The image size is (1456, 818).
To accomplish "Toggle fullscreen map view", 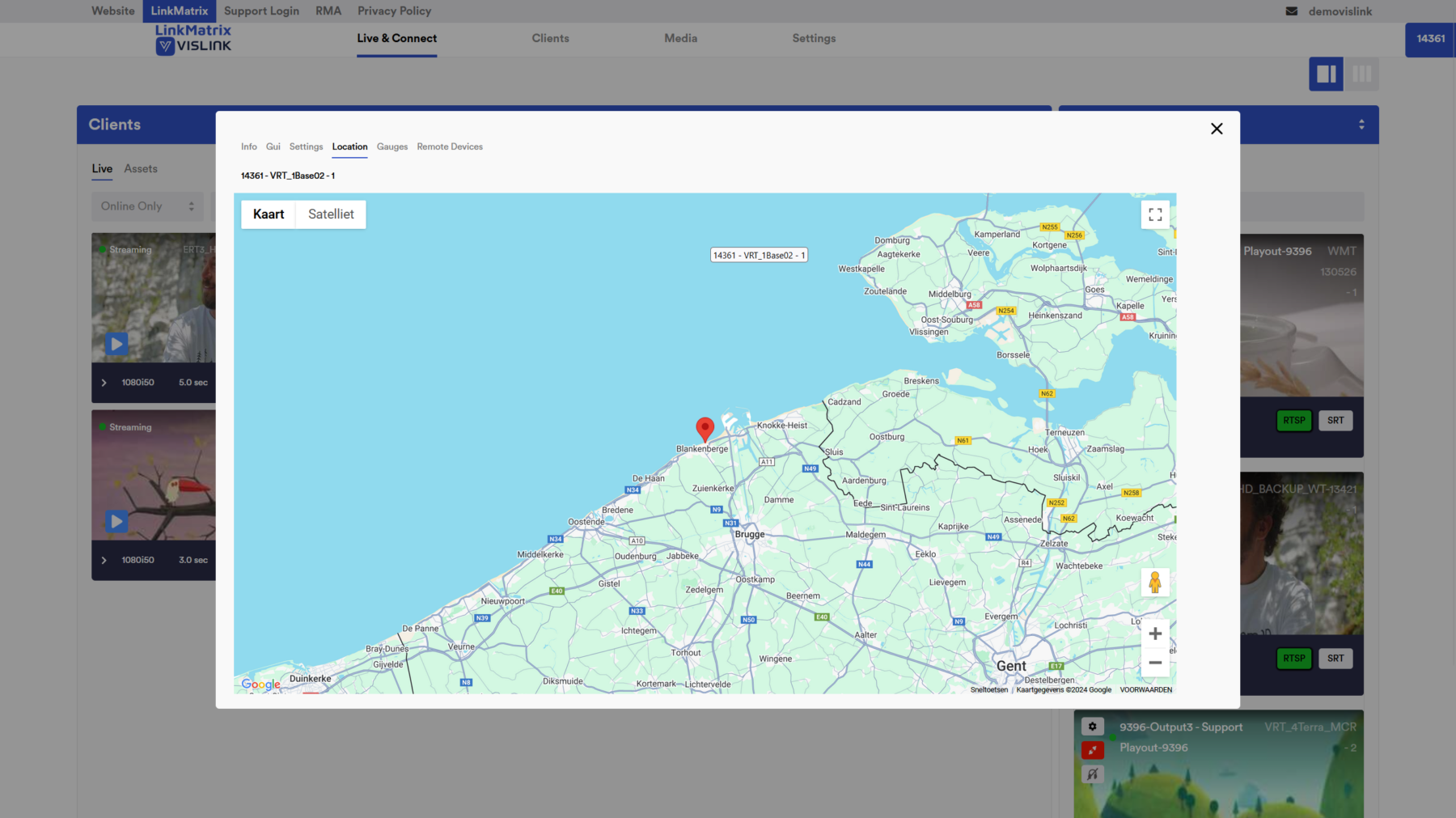I will click(1155, 214).
